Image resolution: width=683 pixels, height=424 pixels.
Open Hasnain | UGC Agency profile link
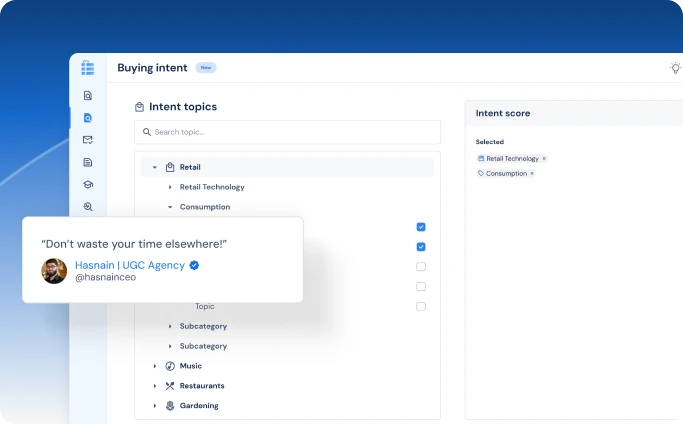tap(130, 265)
